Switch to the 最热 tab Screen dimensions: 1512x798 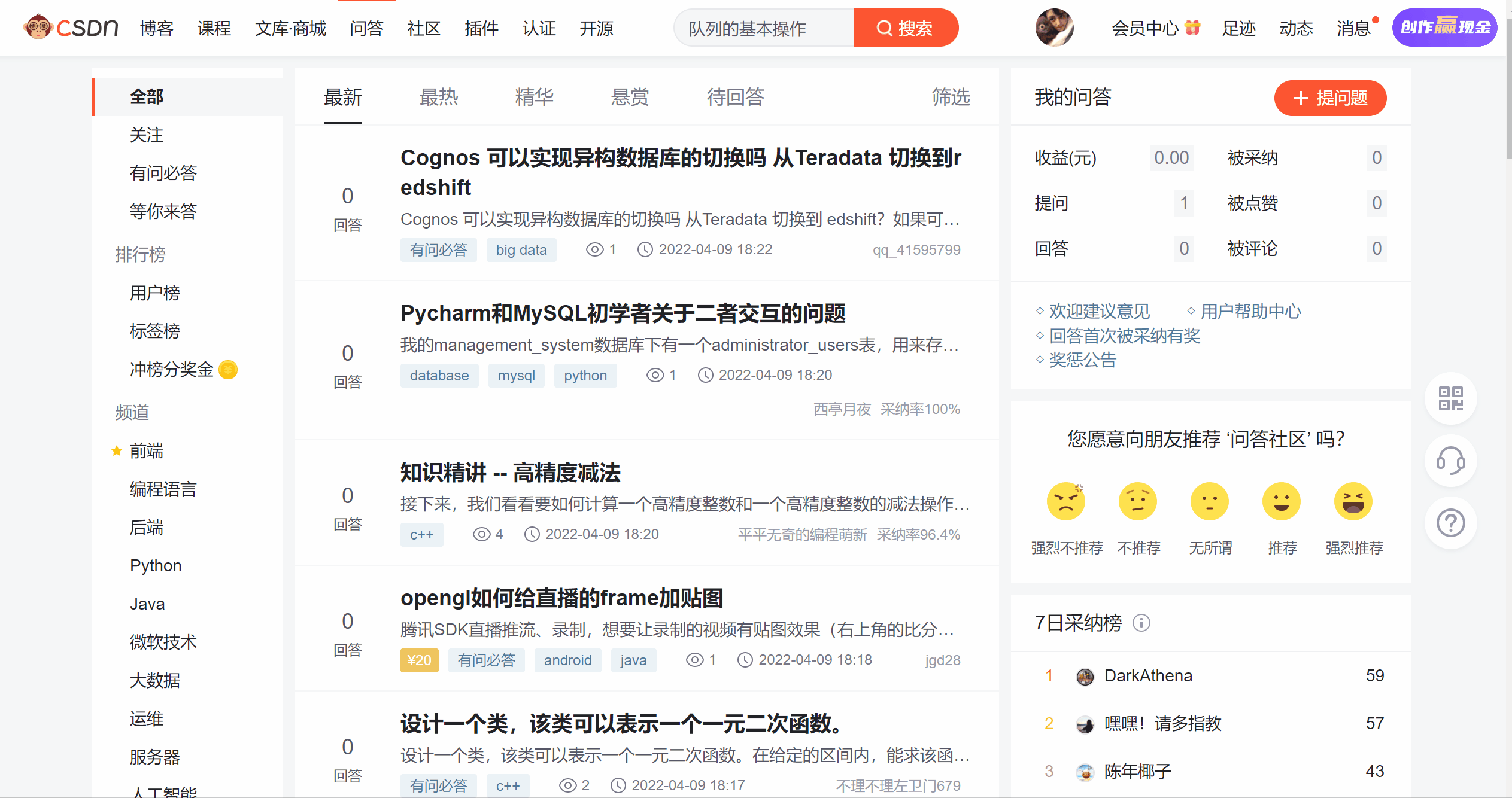click(439, 97)
